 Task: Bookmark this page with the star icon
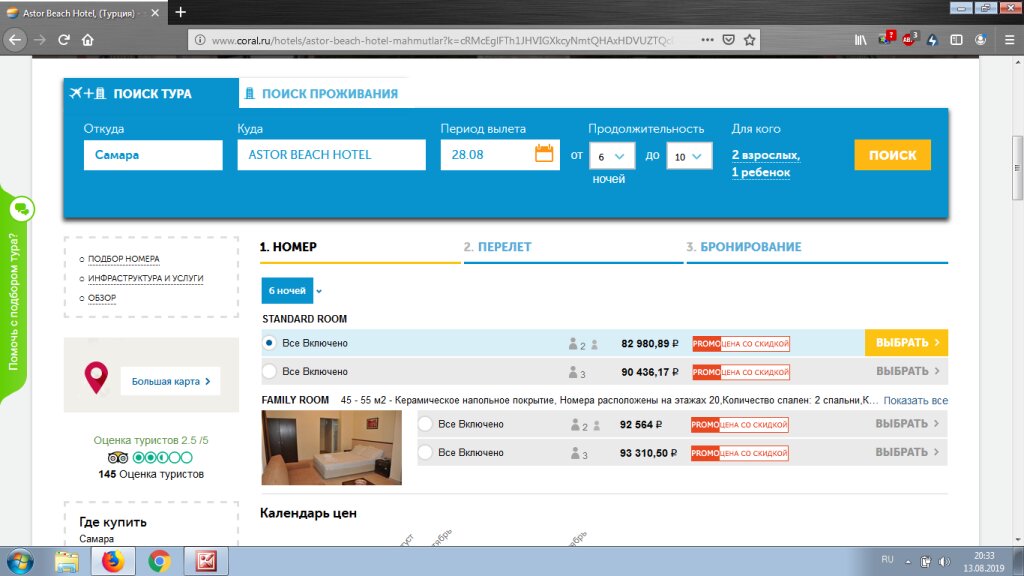[x=750, y=40]
